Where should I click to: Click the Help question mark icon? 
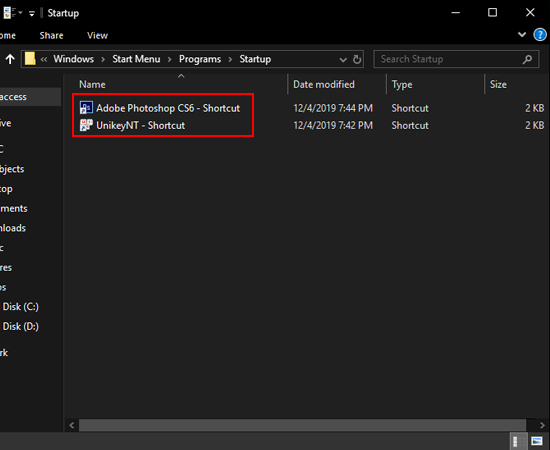click(x=540, y=35)
